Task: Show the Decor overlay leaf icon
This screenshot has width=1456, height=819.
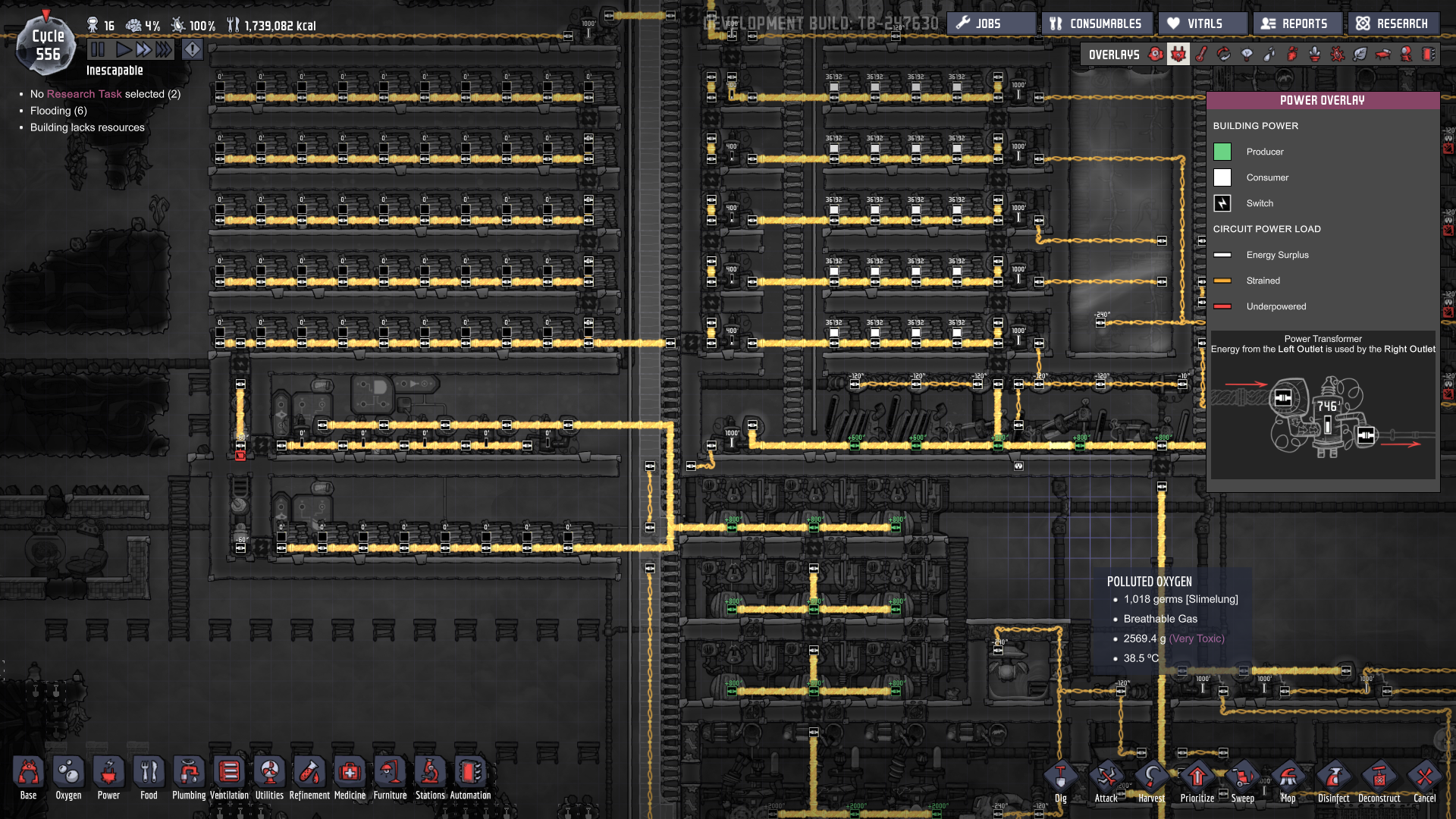Action: pyautogui.click(x=1360, y=55)
